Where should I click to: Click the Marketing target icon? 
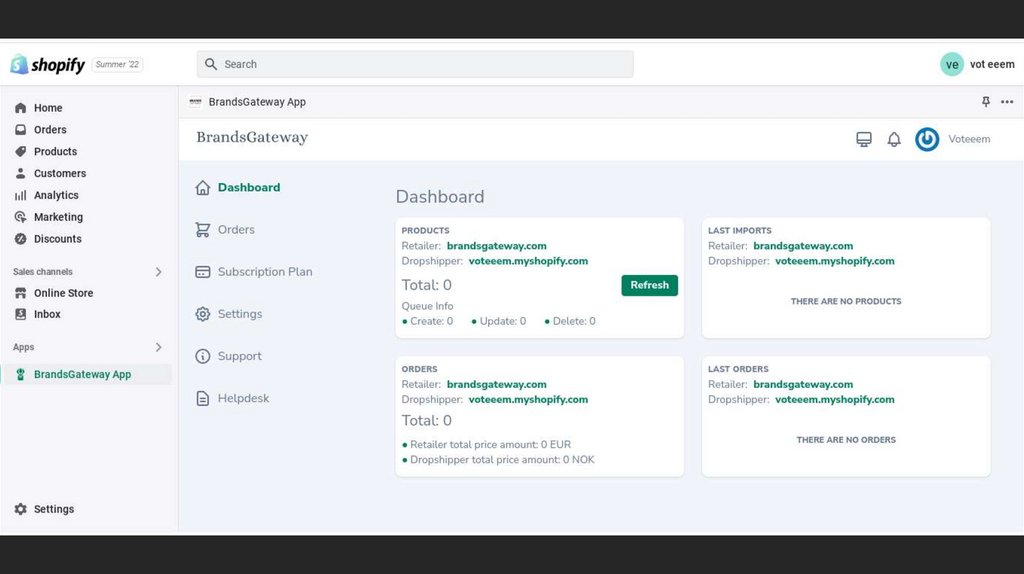[x=21, y=217]
